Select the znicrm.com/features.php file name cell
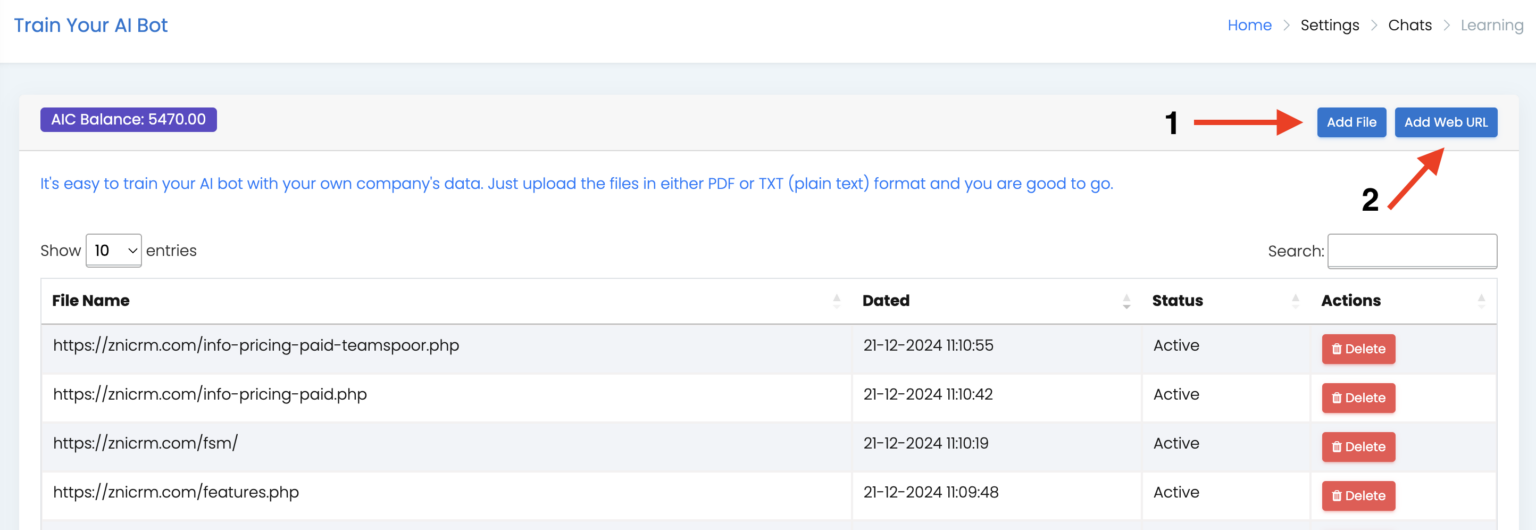Screen dimensions: 1536x530 pyautogui.click(x=446, y=496)
